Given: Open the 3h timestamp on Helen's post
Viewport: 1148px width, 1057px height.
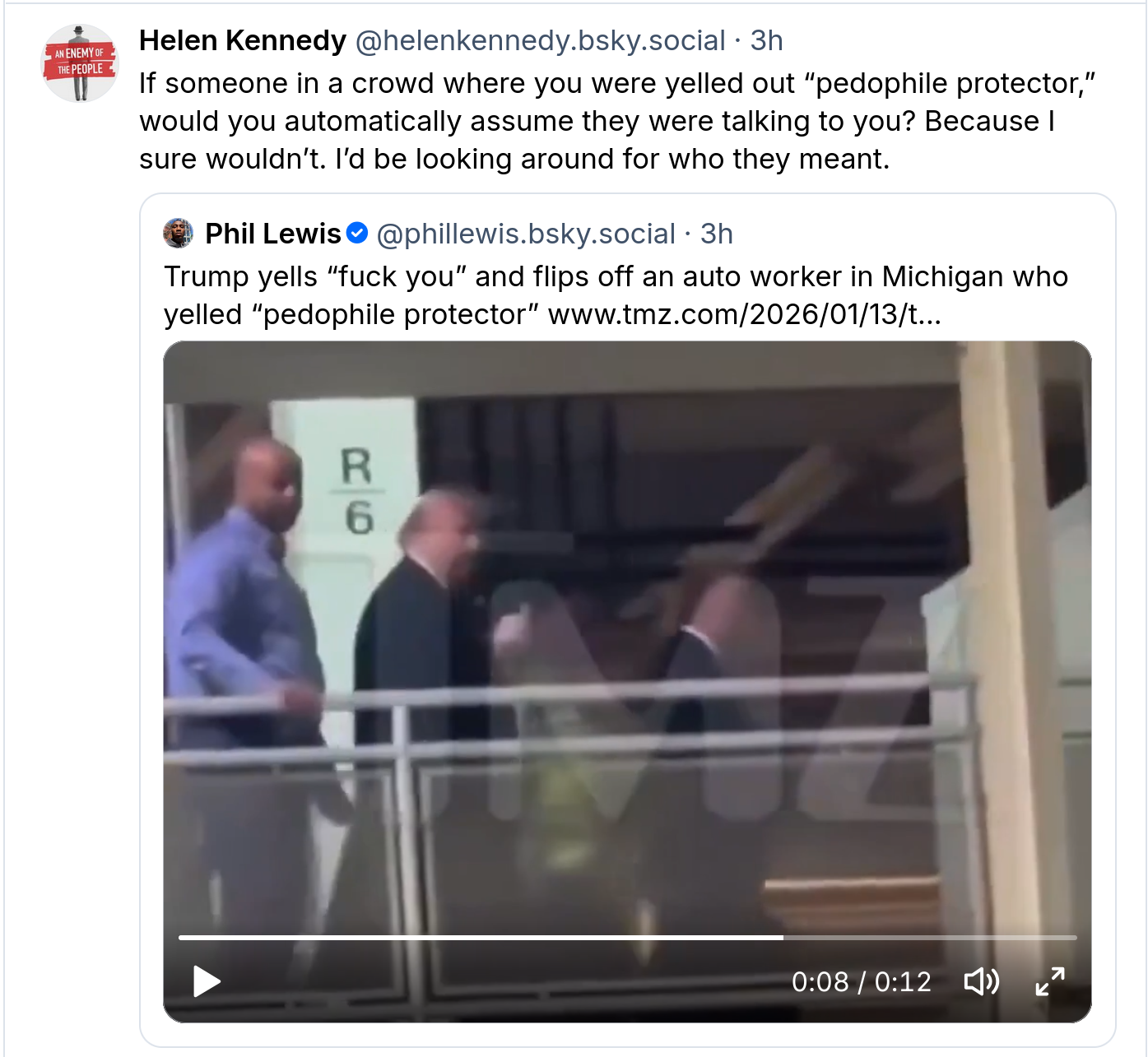Looking at the screenshot, I should point(766,40).
